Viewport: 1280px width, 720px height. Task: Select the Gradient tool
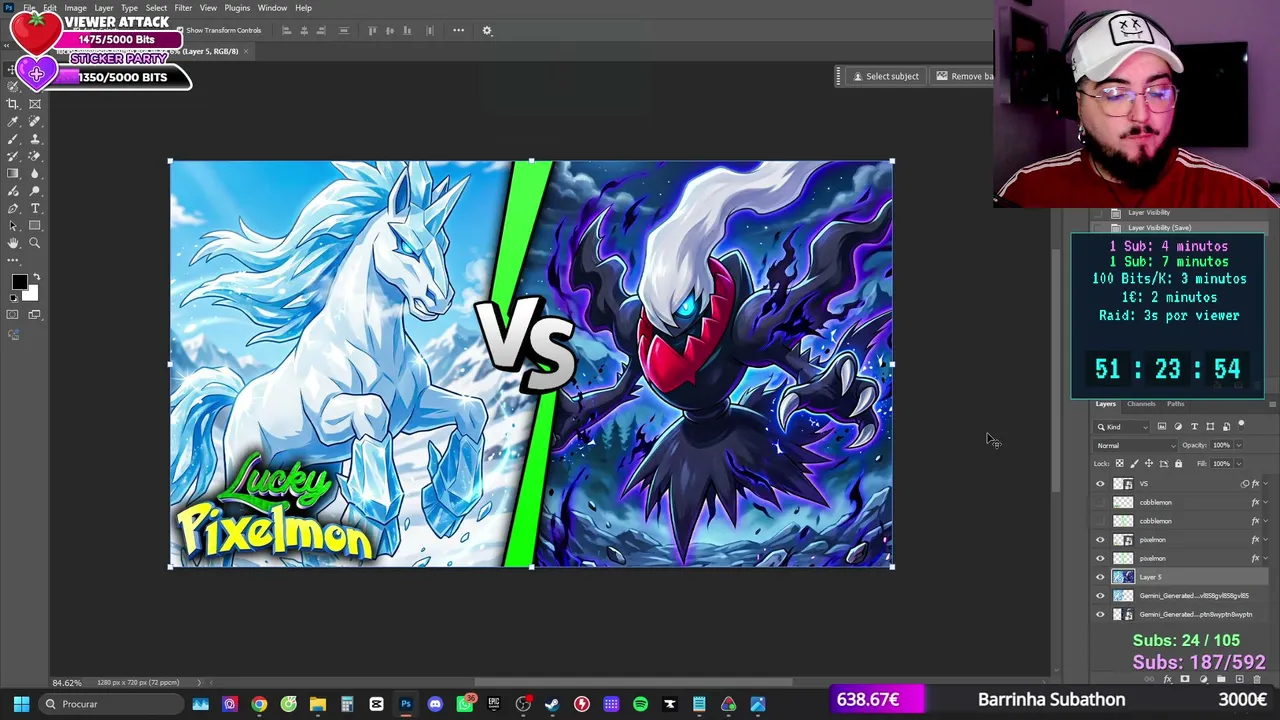click(13, 173)
